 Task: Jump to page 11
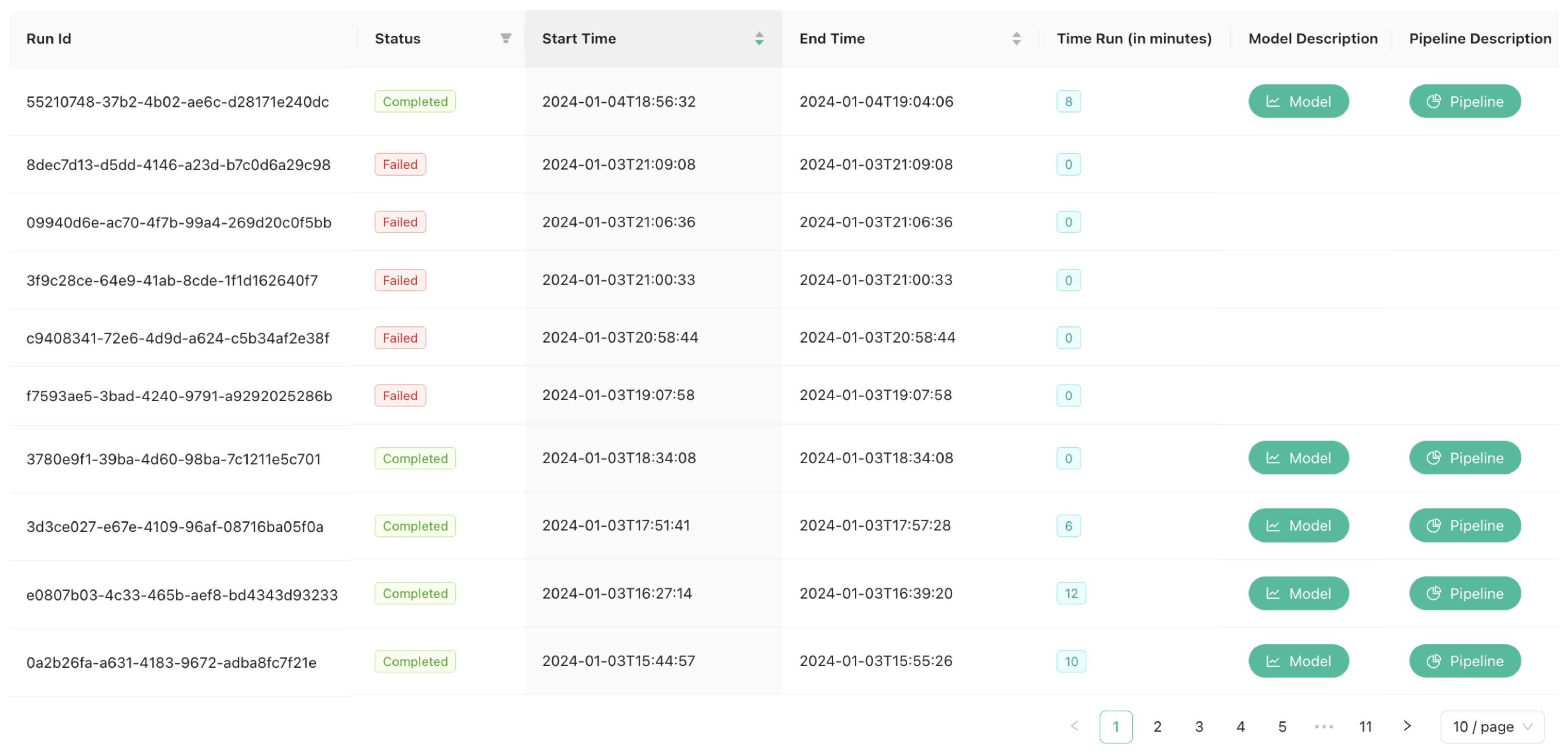point(1365,726)
